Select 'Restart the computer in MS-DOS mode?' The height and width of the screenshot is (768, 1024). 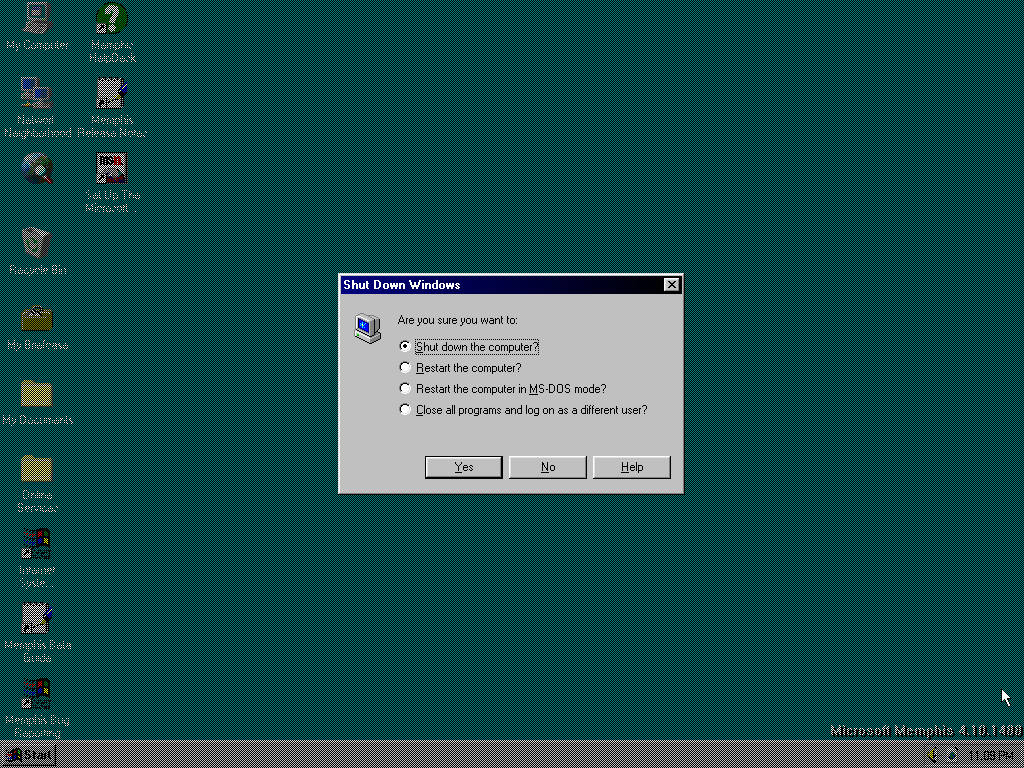point(405,389)
